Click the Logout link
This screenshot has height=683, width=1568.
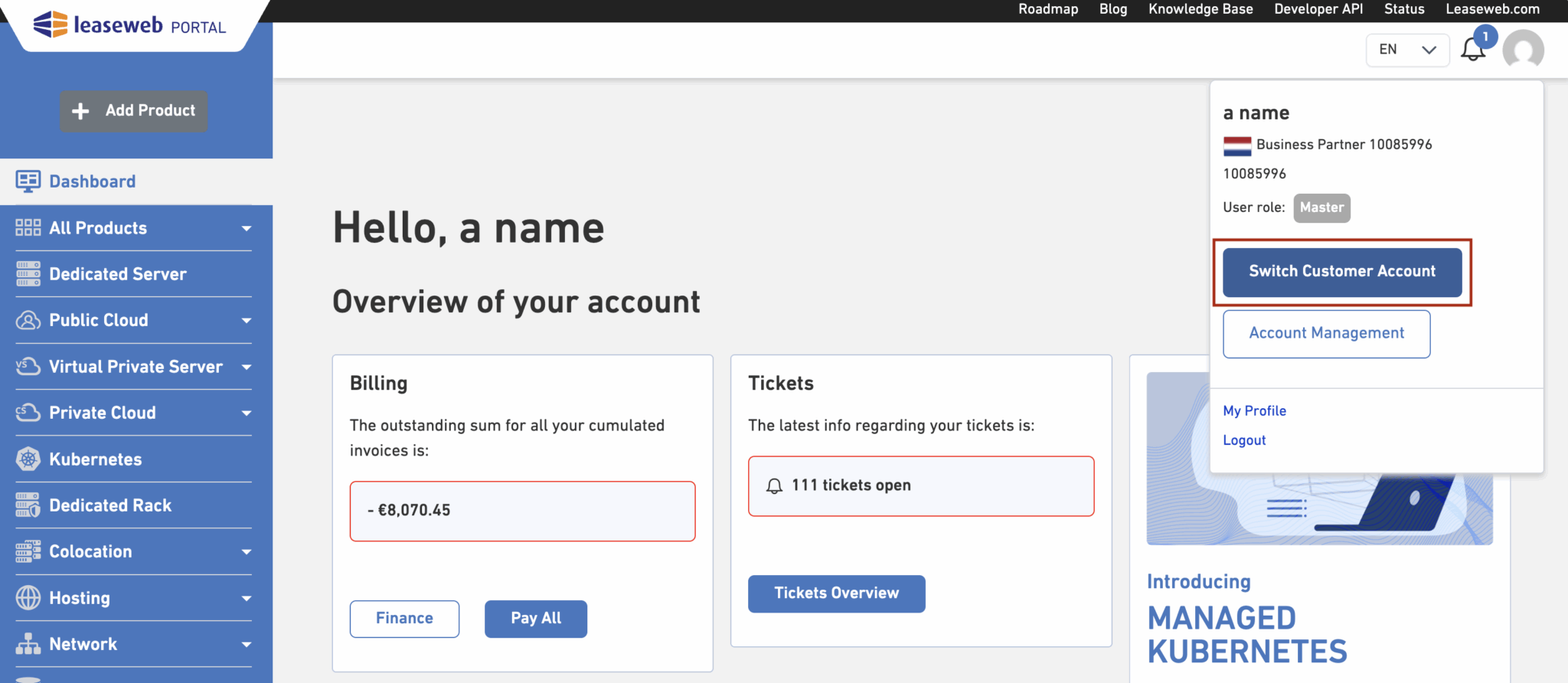coord(1244,440)
